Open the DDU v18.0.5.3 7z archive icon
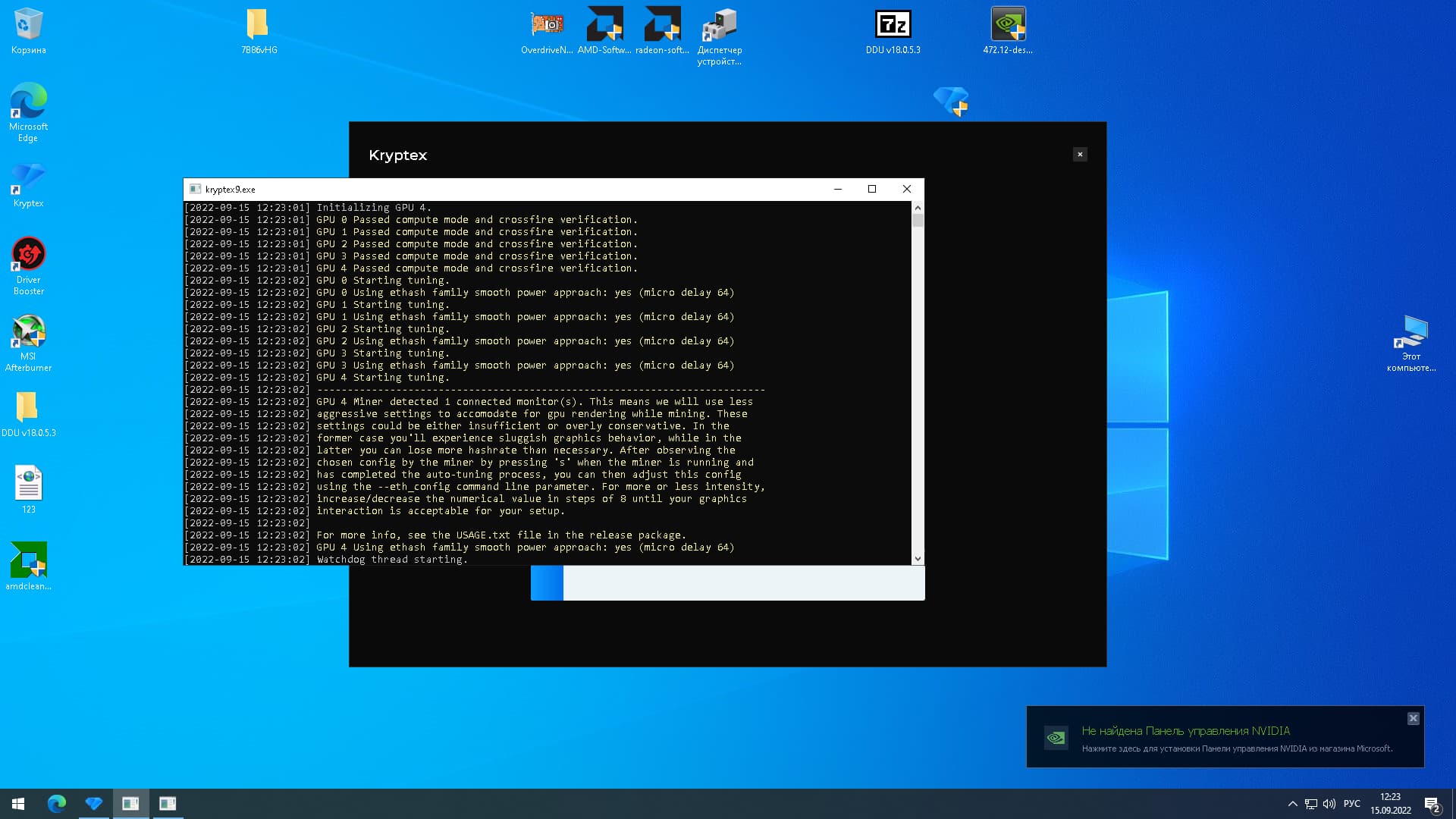 [893, 31]
